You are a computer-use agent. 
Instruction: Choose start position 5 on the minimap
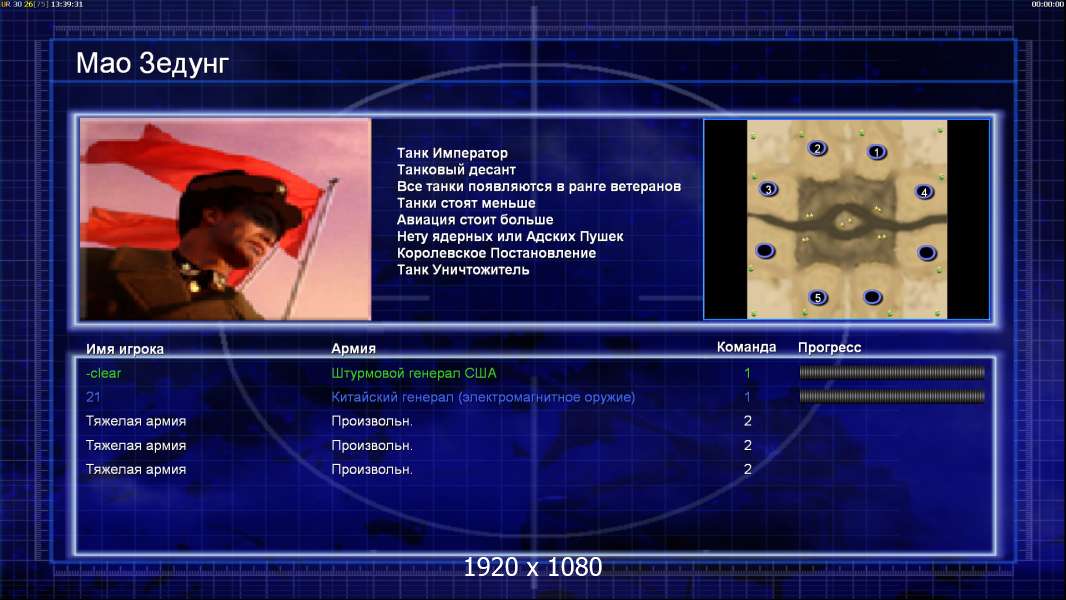[818, 297]
